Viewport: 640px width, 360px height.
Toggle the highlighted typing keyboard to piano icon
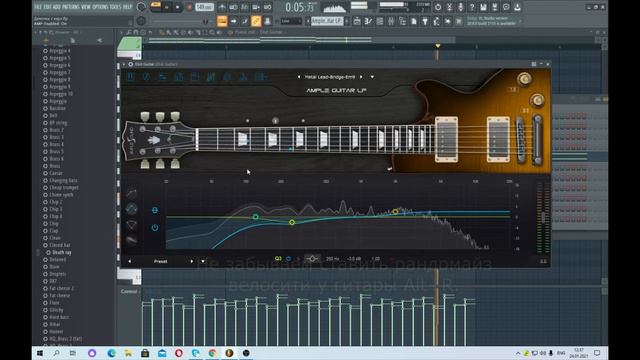222,21
